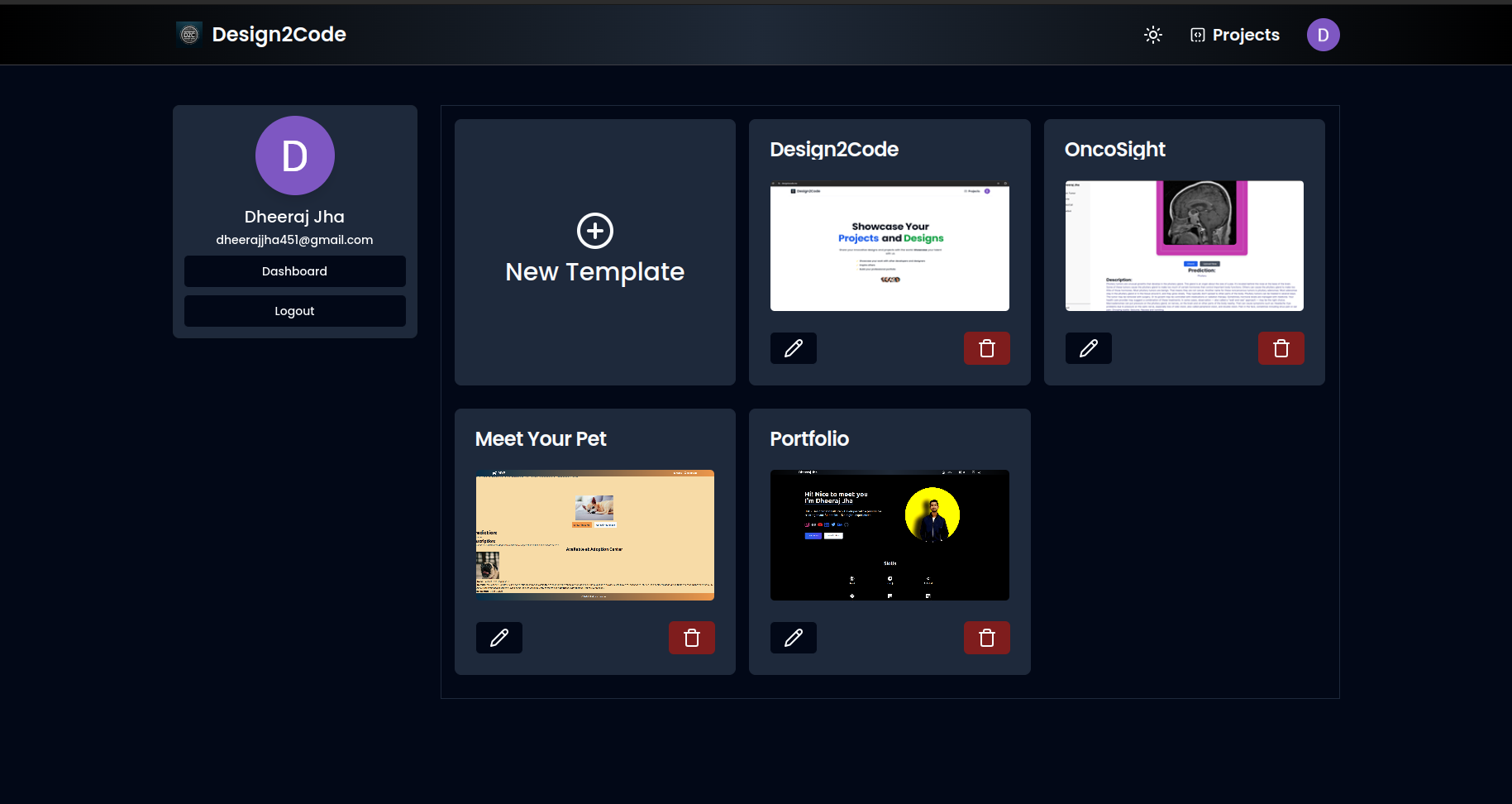Click the plus icon for New Template
Image resolution: width=1512 pixels, height=804 pixels.
click(595, 231)
